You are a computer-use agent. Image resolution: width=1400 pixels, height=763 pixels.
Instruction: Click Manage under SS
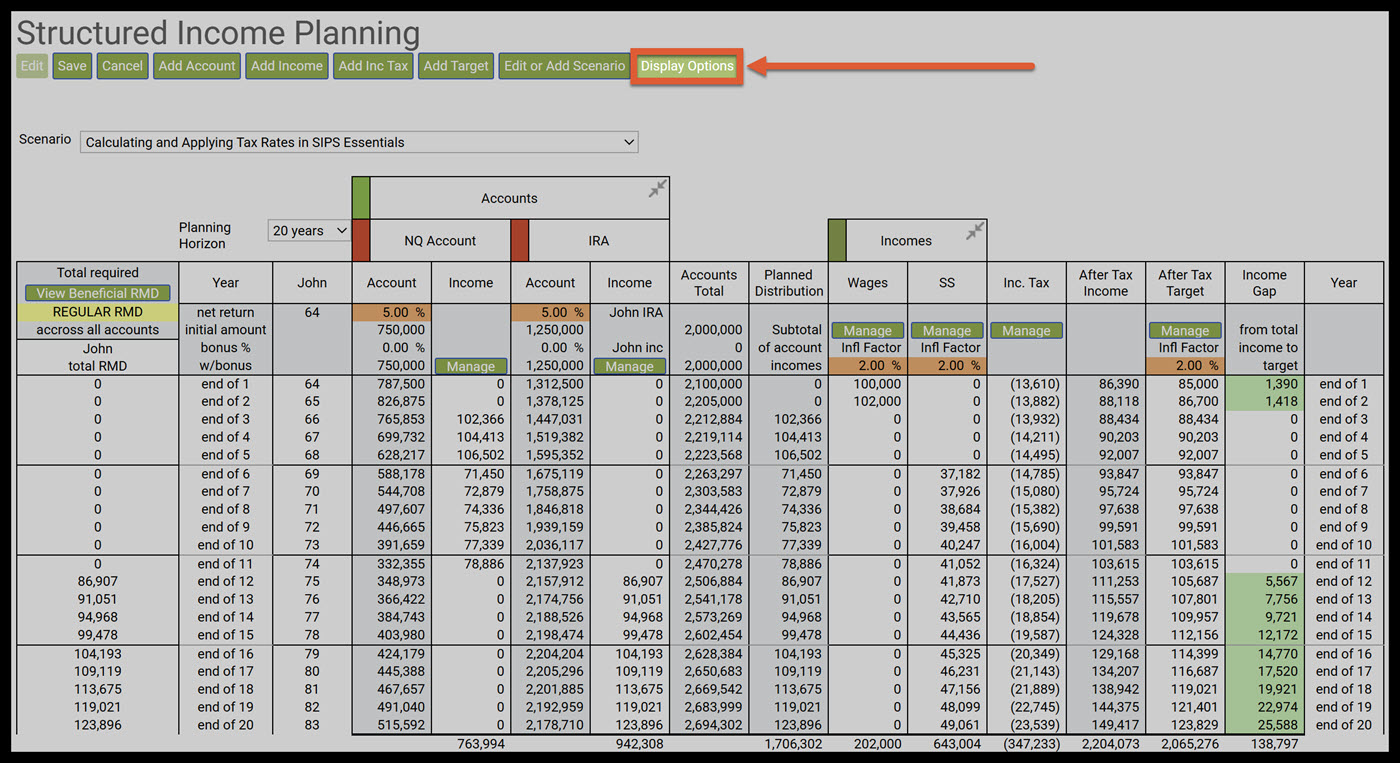point(947,330)
